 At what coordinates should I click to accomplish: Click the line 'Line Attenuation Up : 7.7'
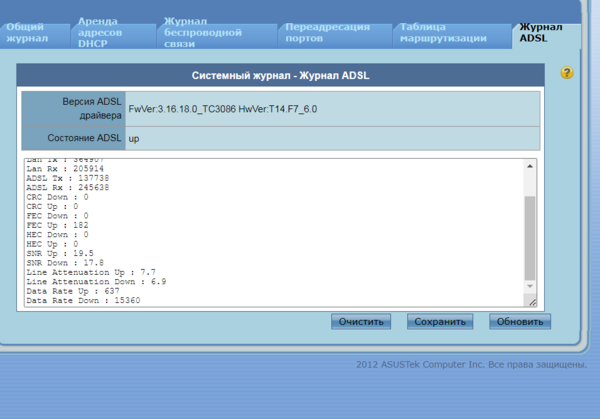click(91, 272)
